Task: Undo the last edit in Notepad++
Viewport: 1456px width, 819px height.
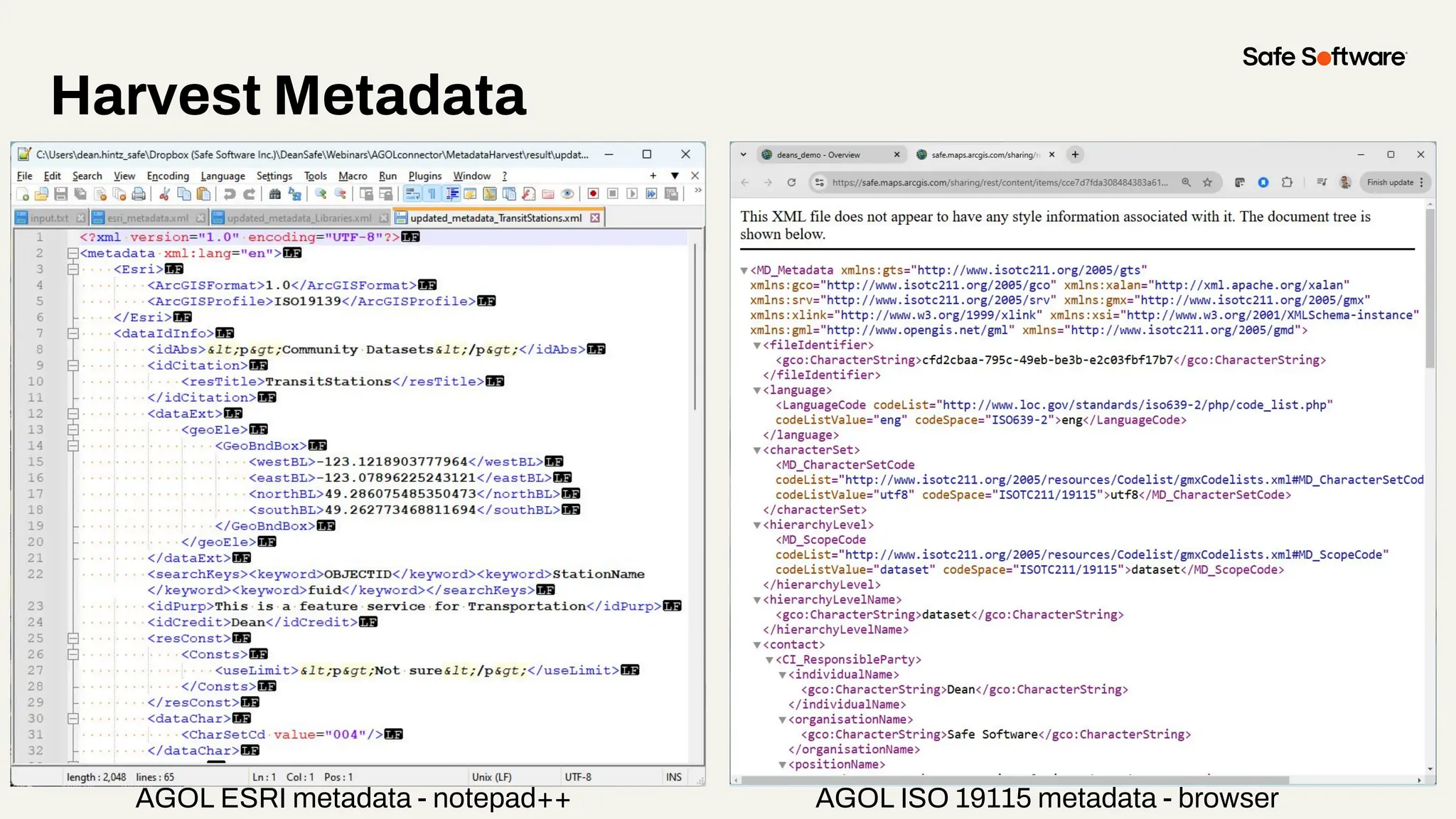Action: (x=229, y=194)
